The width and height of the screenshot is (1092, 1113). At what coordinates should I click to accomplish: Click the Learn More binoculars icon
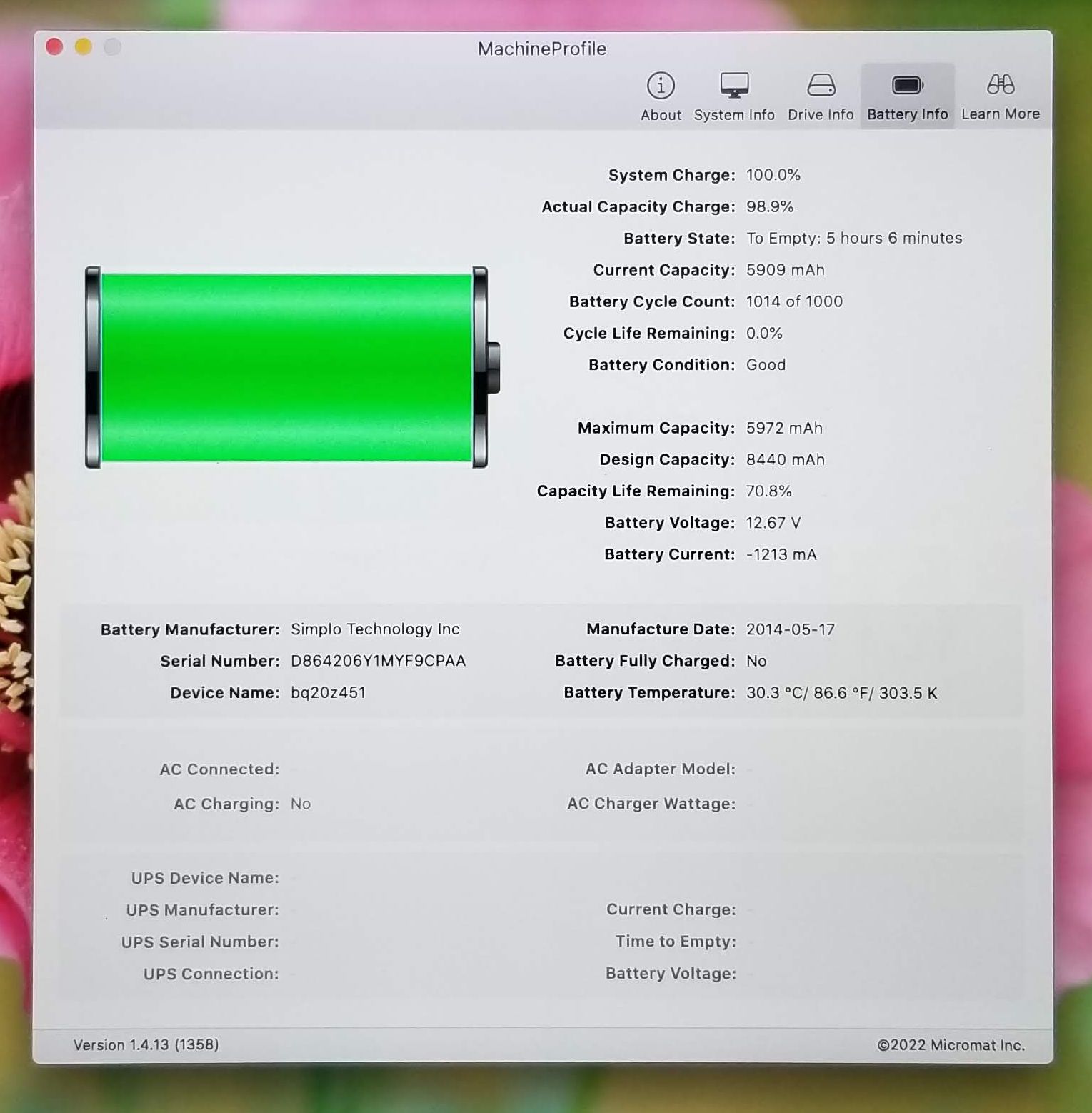point(1000,86)
